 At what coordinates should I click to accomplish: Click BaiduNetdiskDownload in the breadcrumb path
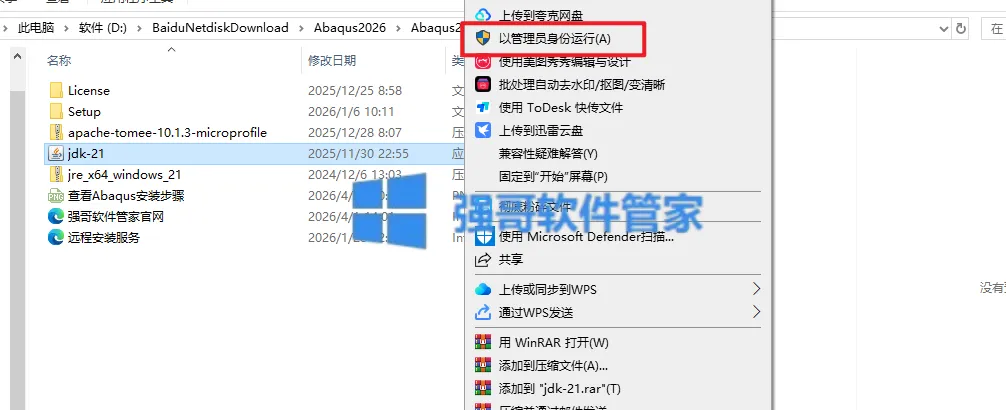pos(220,28)
